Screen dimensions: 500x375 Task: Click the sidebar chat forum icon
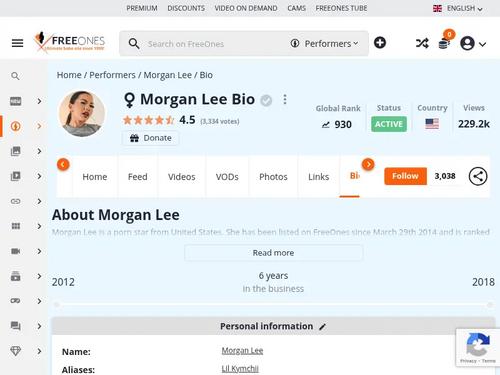point(16,326)
